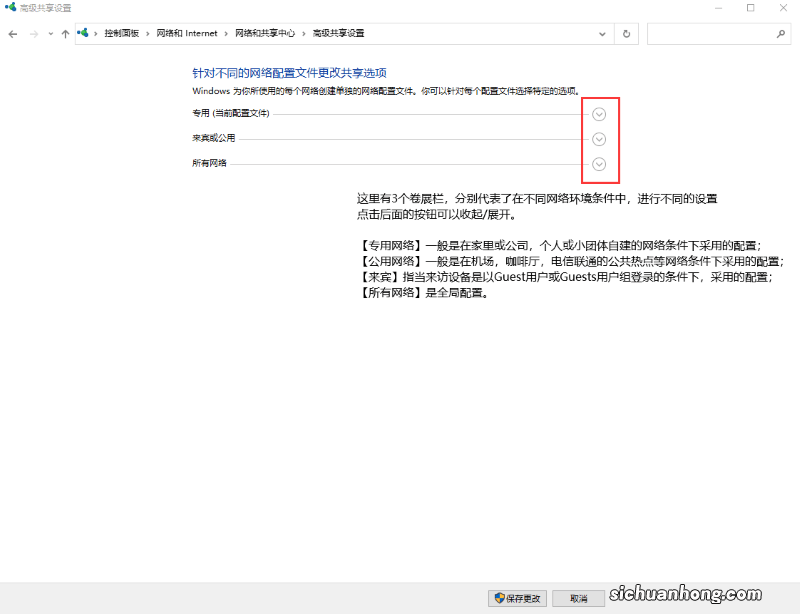Viewport: 800px width, 614px height.
Task: Click the 取消 button
Action: [x=578, y=596]
